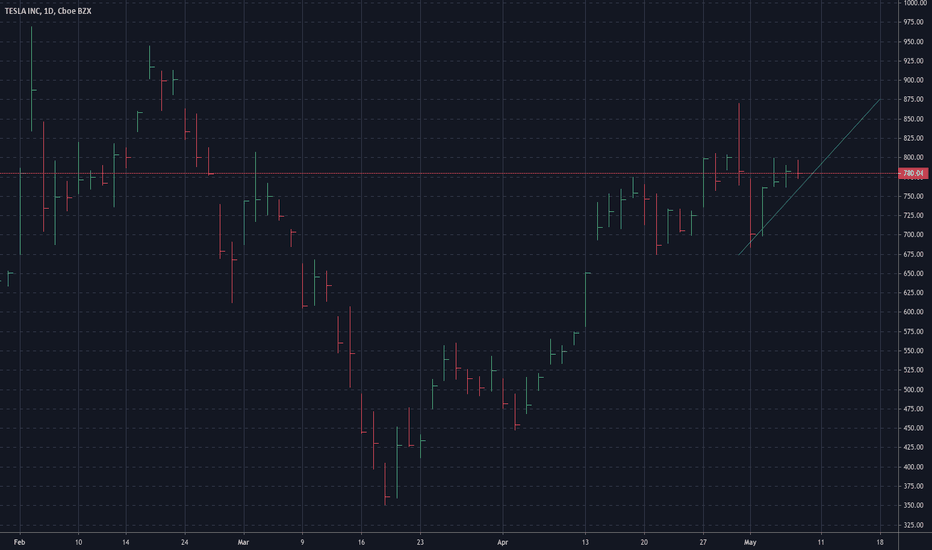Select the green ascending trend line
Image resolution: width=932 pixels, height=550 pixels.
click(808, 177)
